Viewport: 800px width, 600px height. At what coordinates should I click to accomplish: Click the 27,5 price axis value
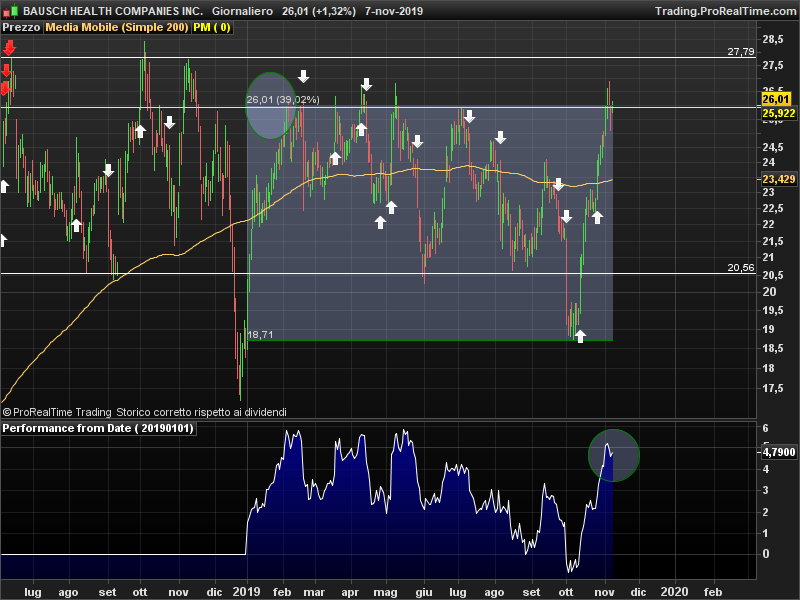pyautogui.click(x=773, y=65)
